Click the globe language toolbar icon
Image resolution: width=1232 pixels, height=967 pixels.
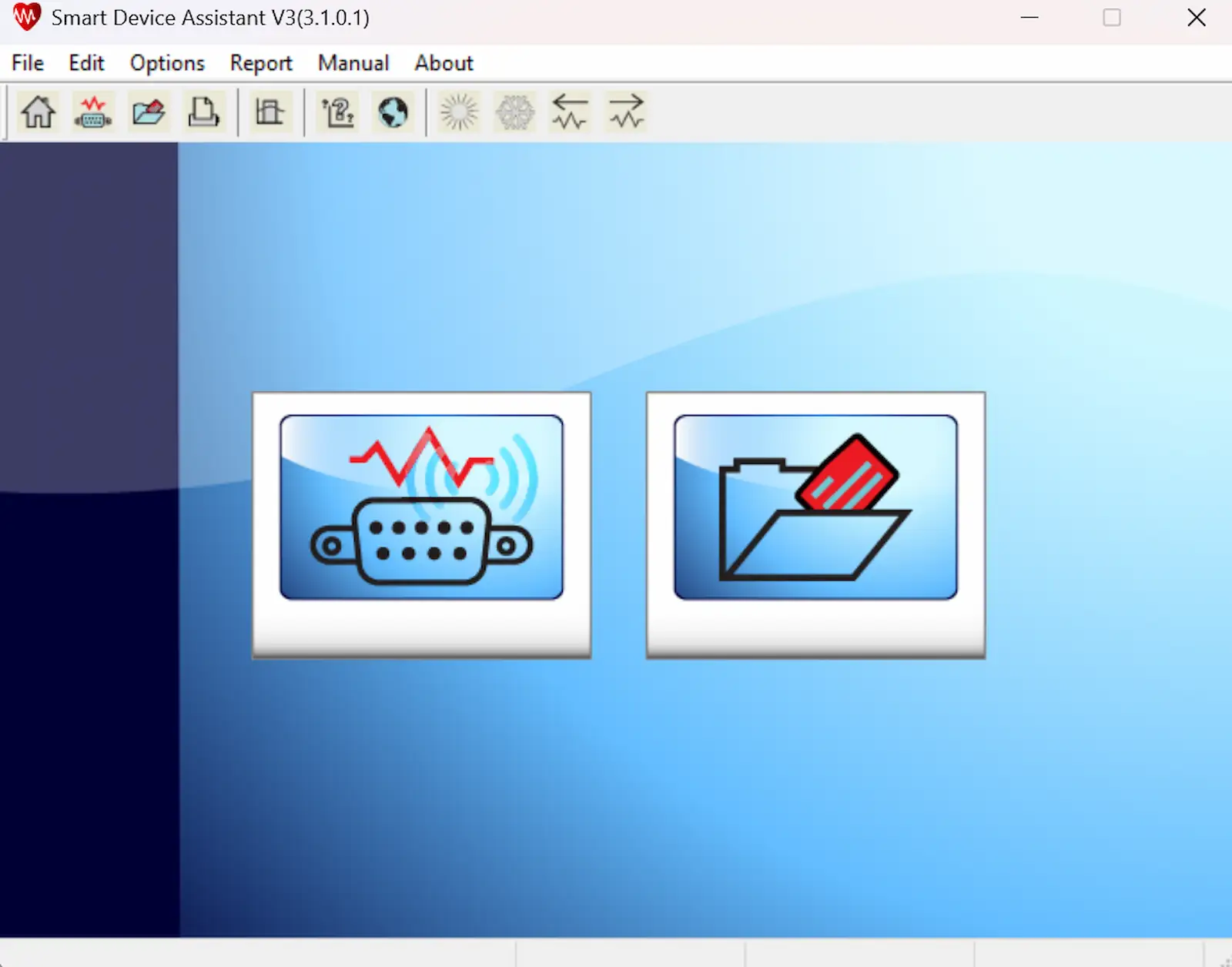(393, 112)
